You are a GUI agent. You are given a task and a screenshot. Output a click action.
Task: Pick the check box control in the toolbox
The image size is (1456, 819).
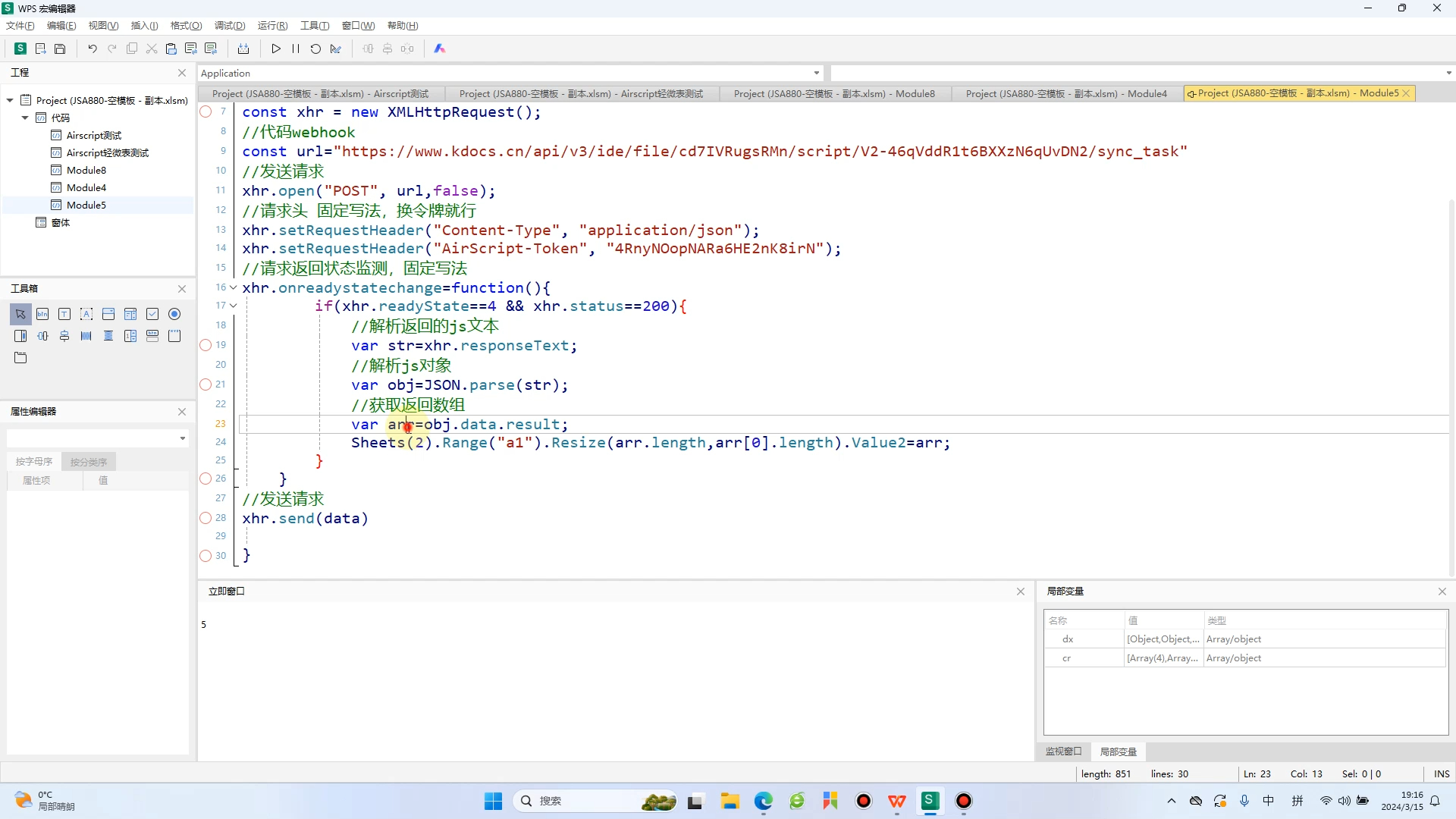click(x=152, y=314)
